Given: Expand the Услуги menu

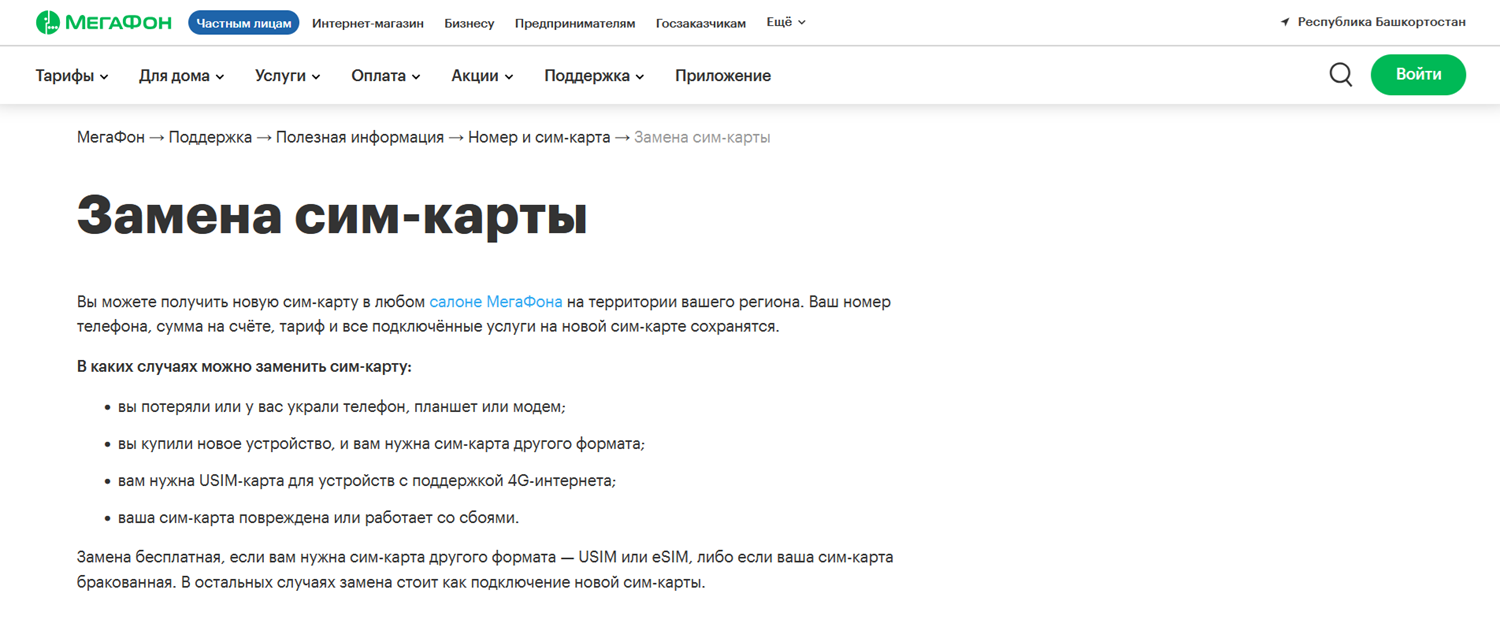Looking at the screenshot, I should pyautogui.click(x=288, y=76).
